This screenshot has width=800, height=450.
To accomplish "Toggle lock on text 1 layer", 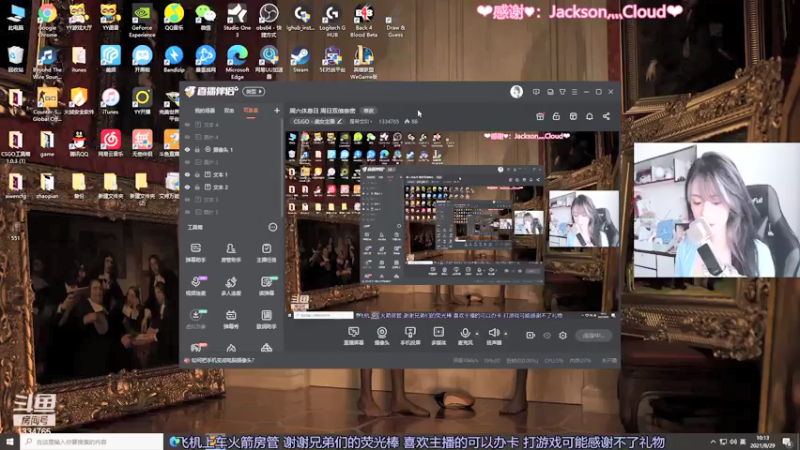I will pyautogui.click(x=197, y=174).
